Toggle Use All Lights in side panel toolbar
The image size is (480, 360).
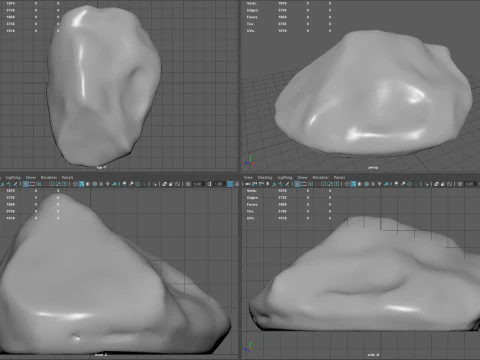click(x=380, y=184)
